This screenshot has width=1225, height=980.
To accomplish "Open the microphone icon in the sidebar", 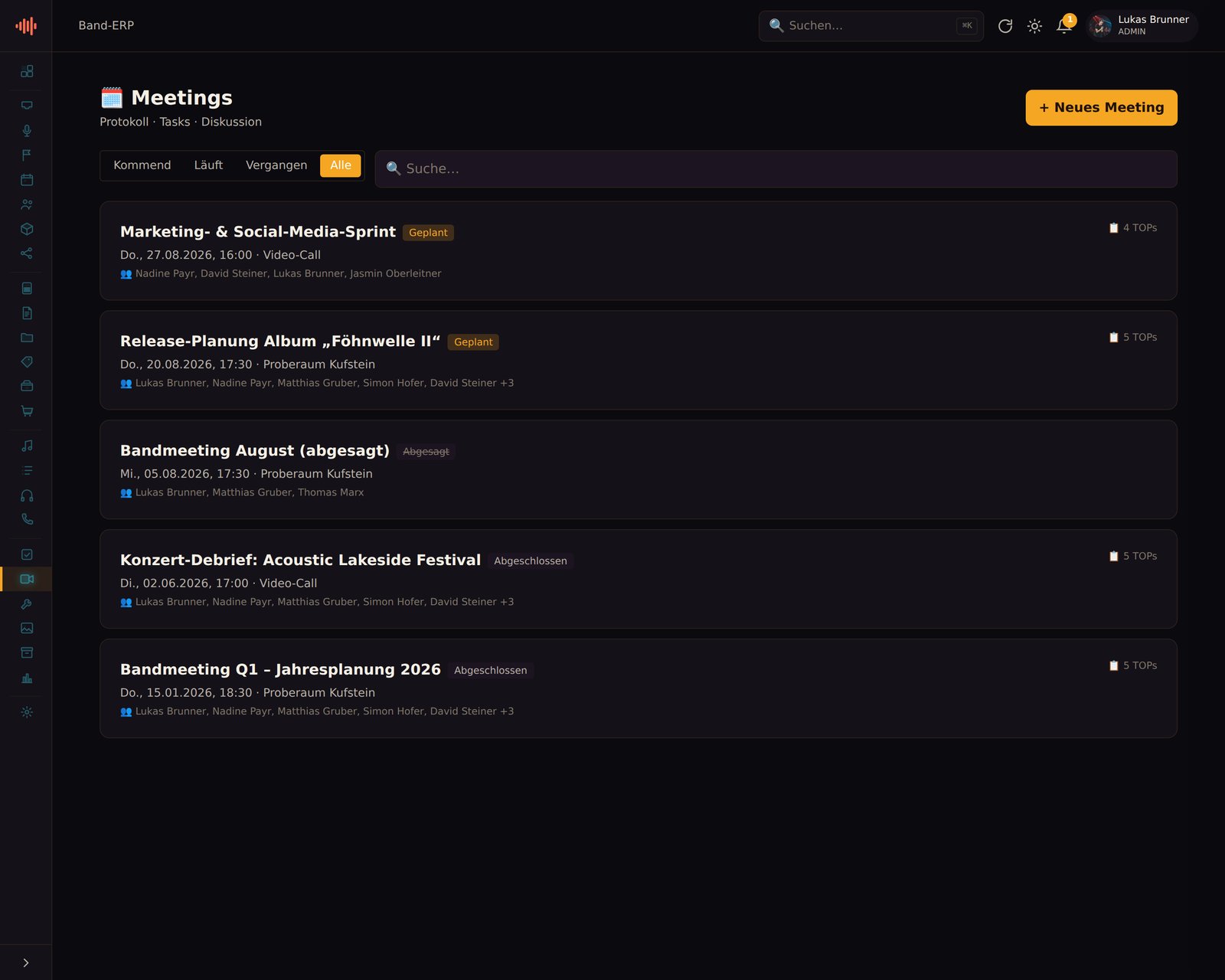I will click(x=27, y=131).
